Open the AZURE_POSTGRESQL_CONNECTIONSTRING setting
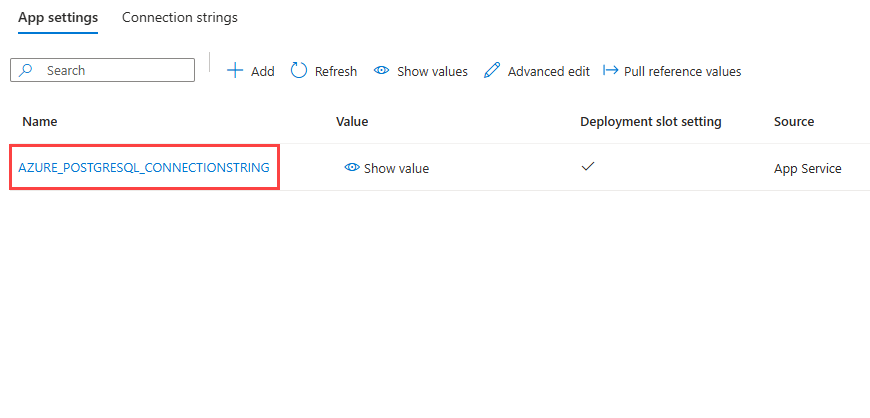 tap(144, 168)
